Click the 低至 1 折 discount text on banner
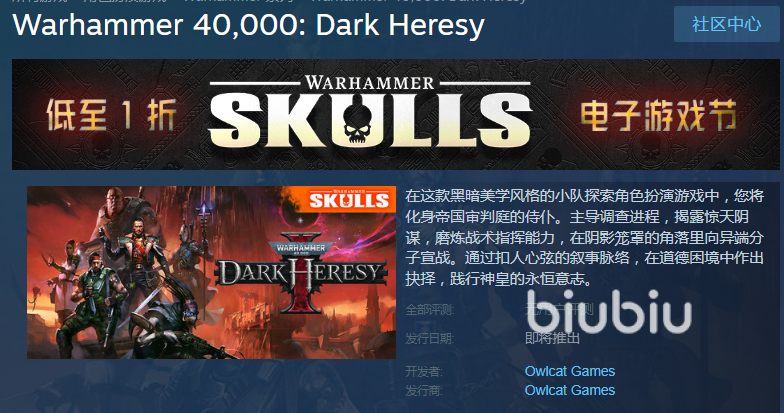 tap(111, 116)
